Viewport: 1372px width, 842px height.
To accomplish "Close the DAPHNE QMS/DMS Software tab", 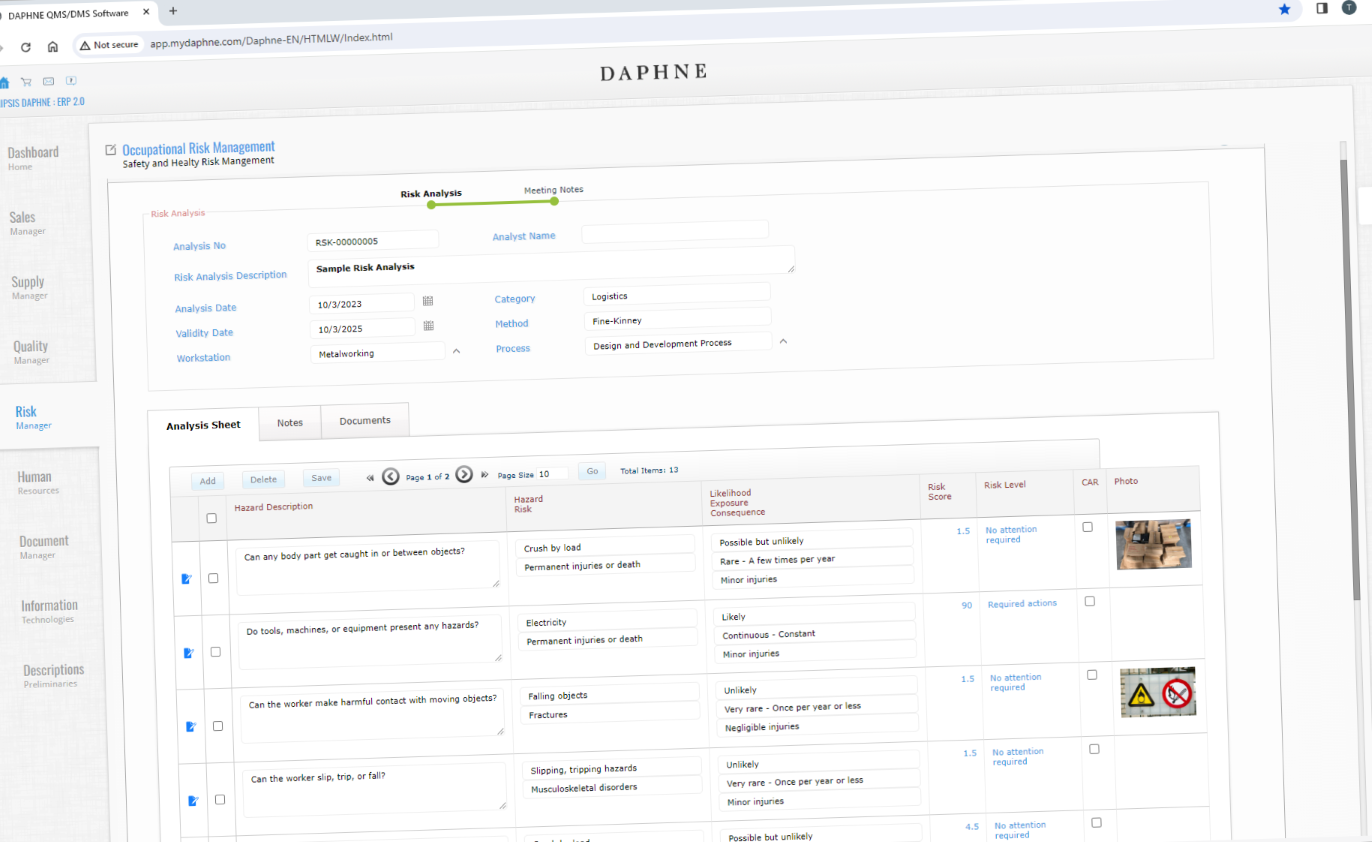I will coord(148,13).
